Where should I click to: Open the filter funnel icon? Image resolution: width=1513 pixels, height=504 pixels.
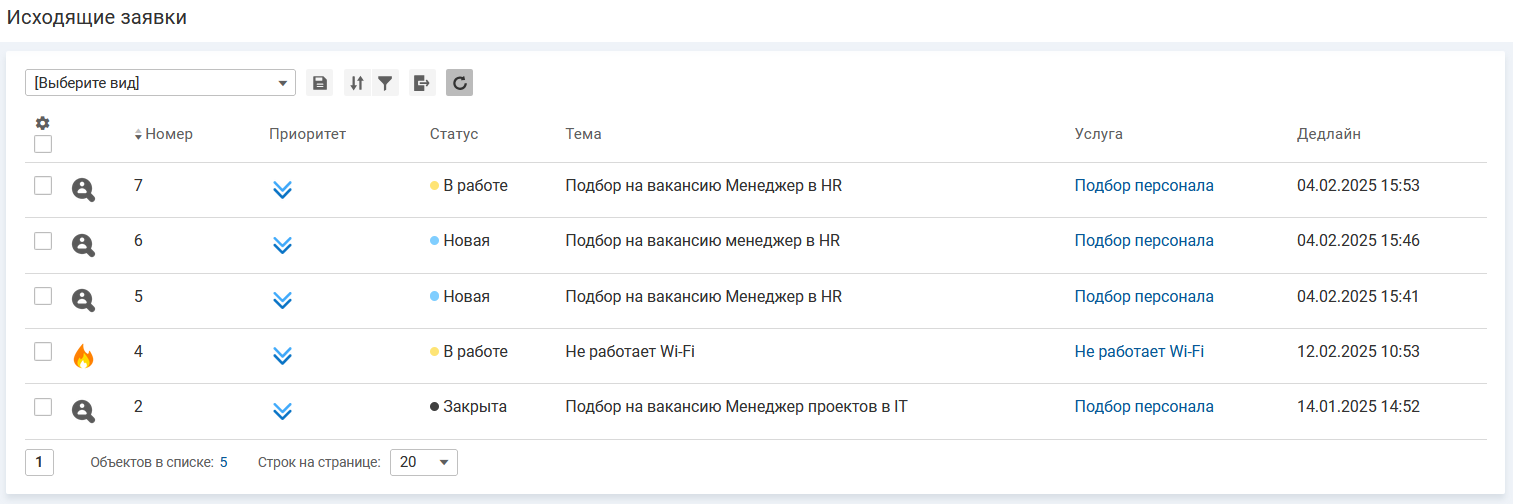[385, 83]
